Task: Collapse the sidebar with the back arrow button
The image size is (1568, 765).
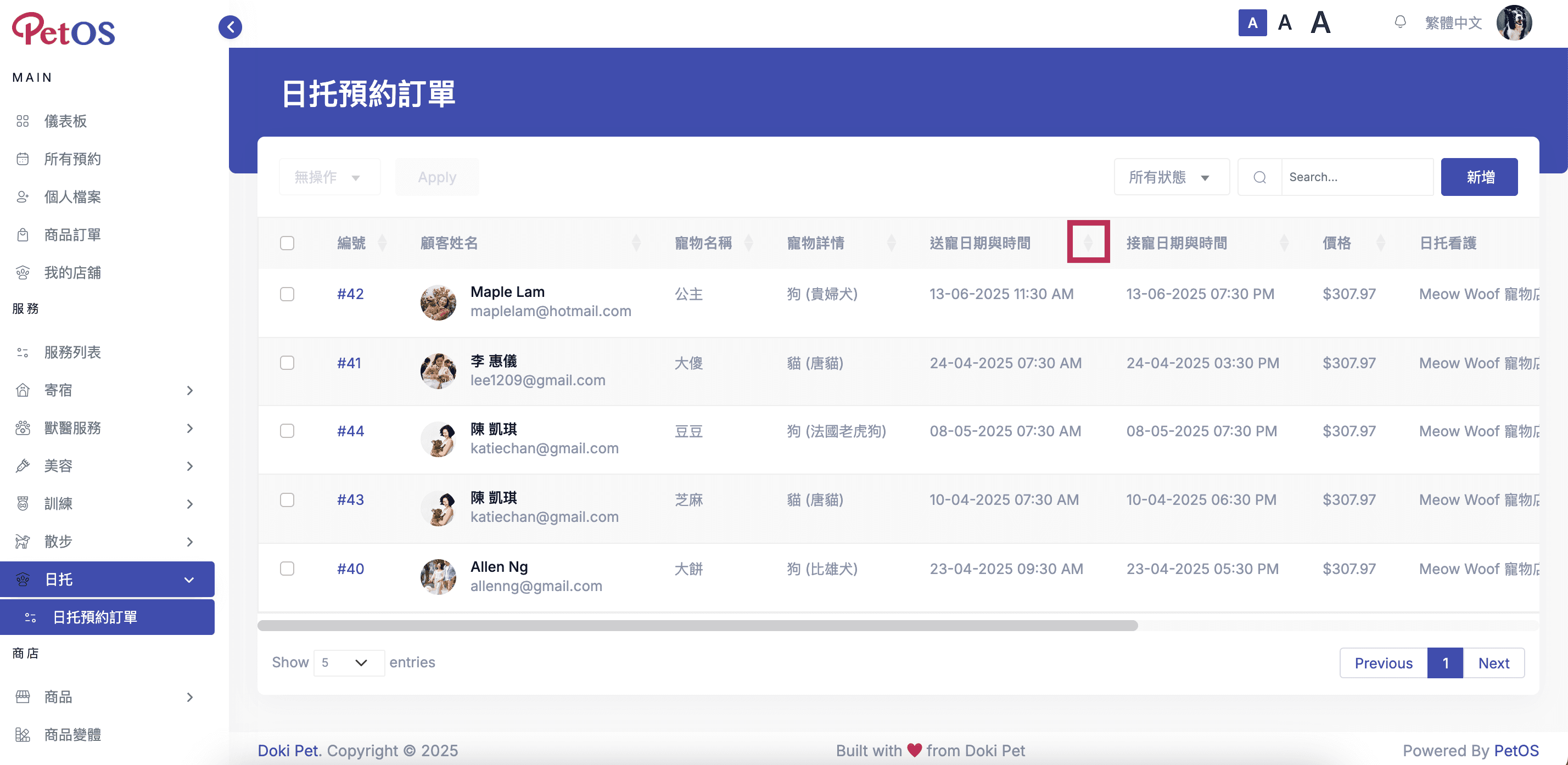Action: [230, 27]
